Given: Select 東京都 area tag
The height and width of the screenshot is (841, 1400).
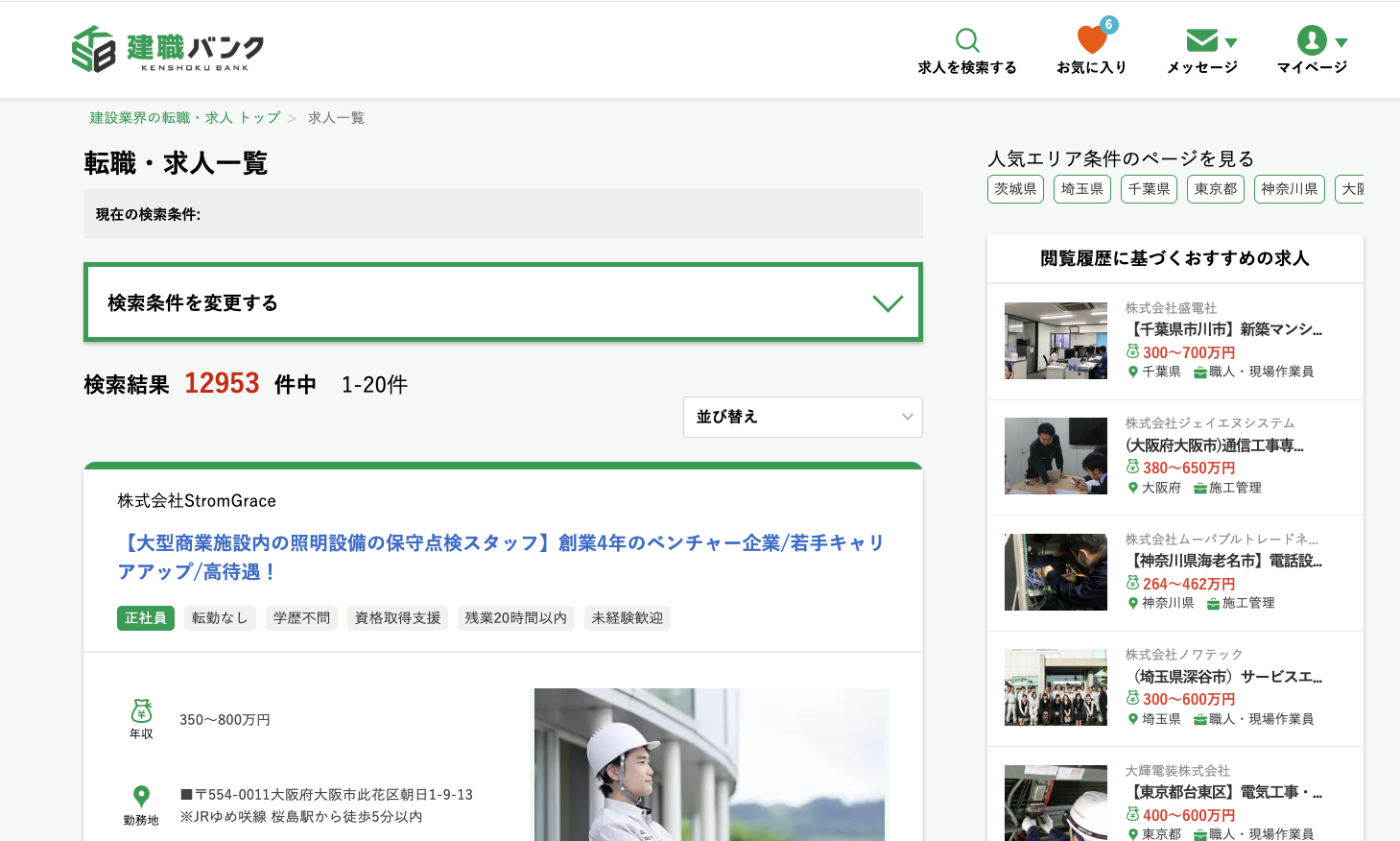Looking at the screenshot, I should click(1216, 189).
